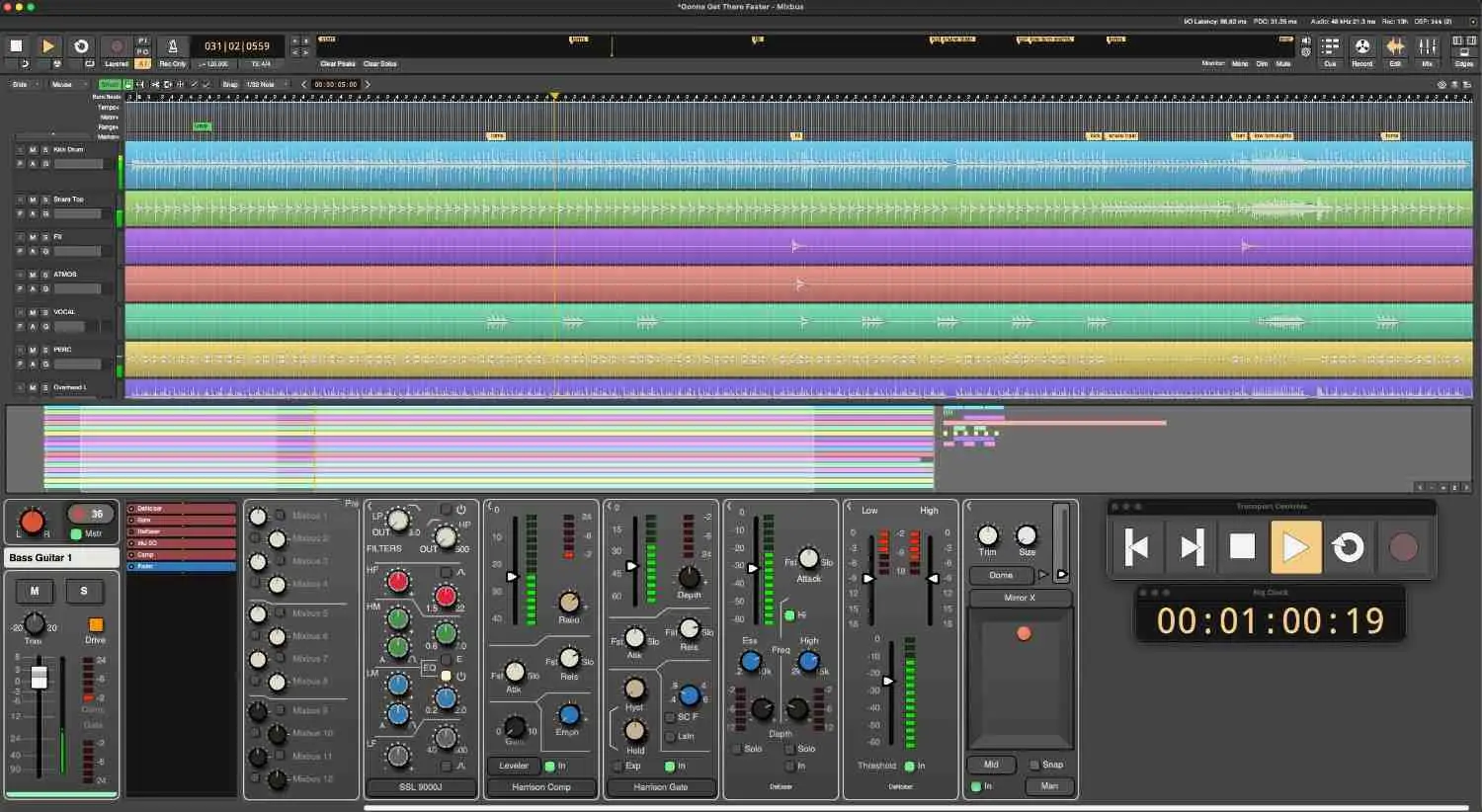Click the Bass Guitar 1 channel fader
The height and width of the screenshot is (812, 1482).
pyautogui.click(x=39, y=677)
